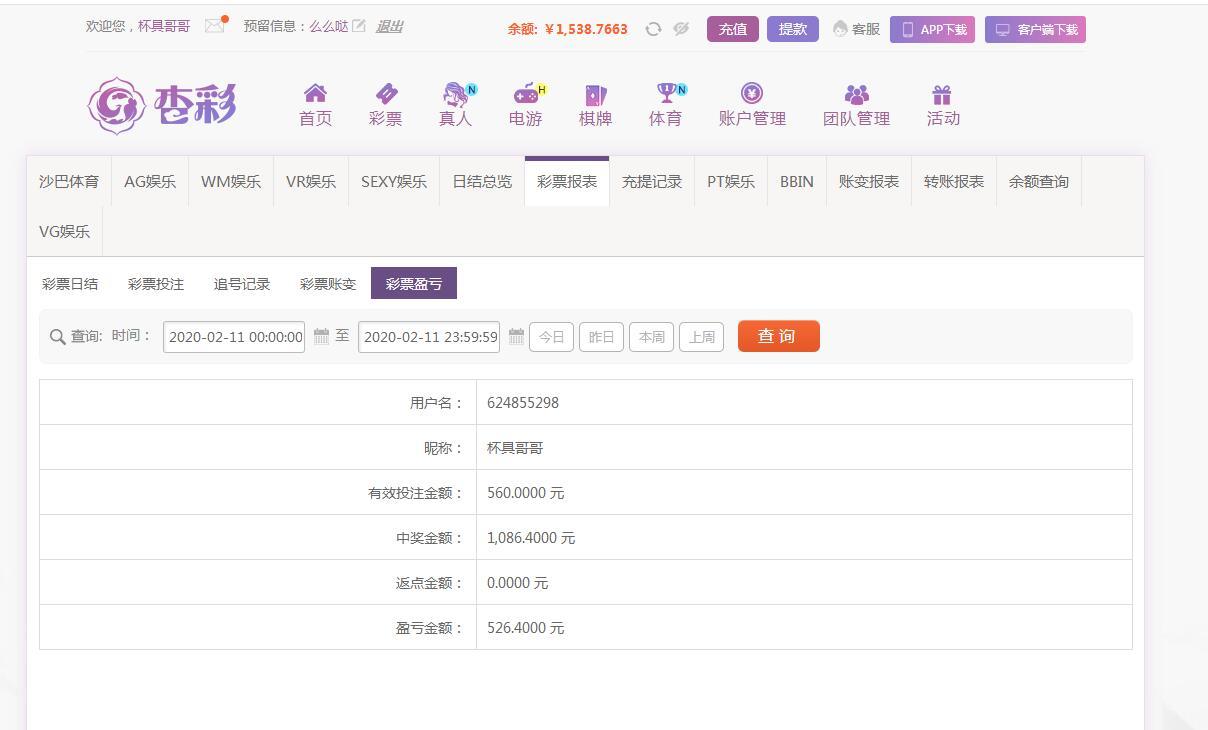Open 账户管理 account management icon
The width and height of the screenshot is (1208, 730).
point(752,95)
